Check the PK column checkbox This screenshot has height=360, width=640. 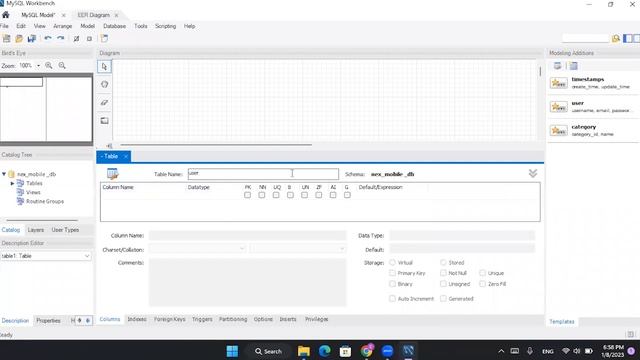point(247,195)
